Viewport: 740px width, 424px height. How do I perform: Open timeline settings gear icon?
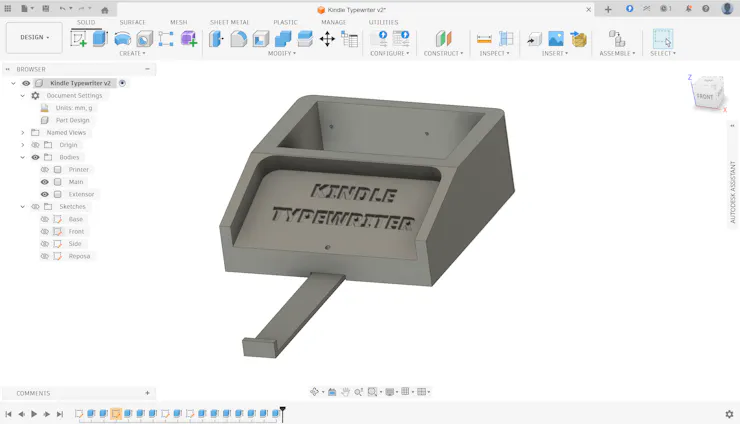pos(729,414)
